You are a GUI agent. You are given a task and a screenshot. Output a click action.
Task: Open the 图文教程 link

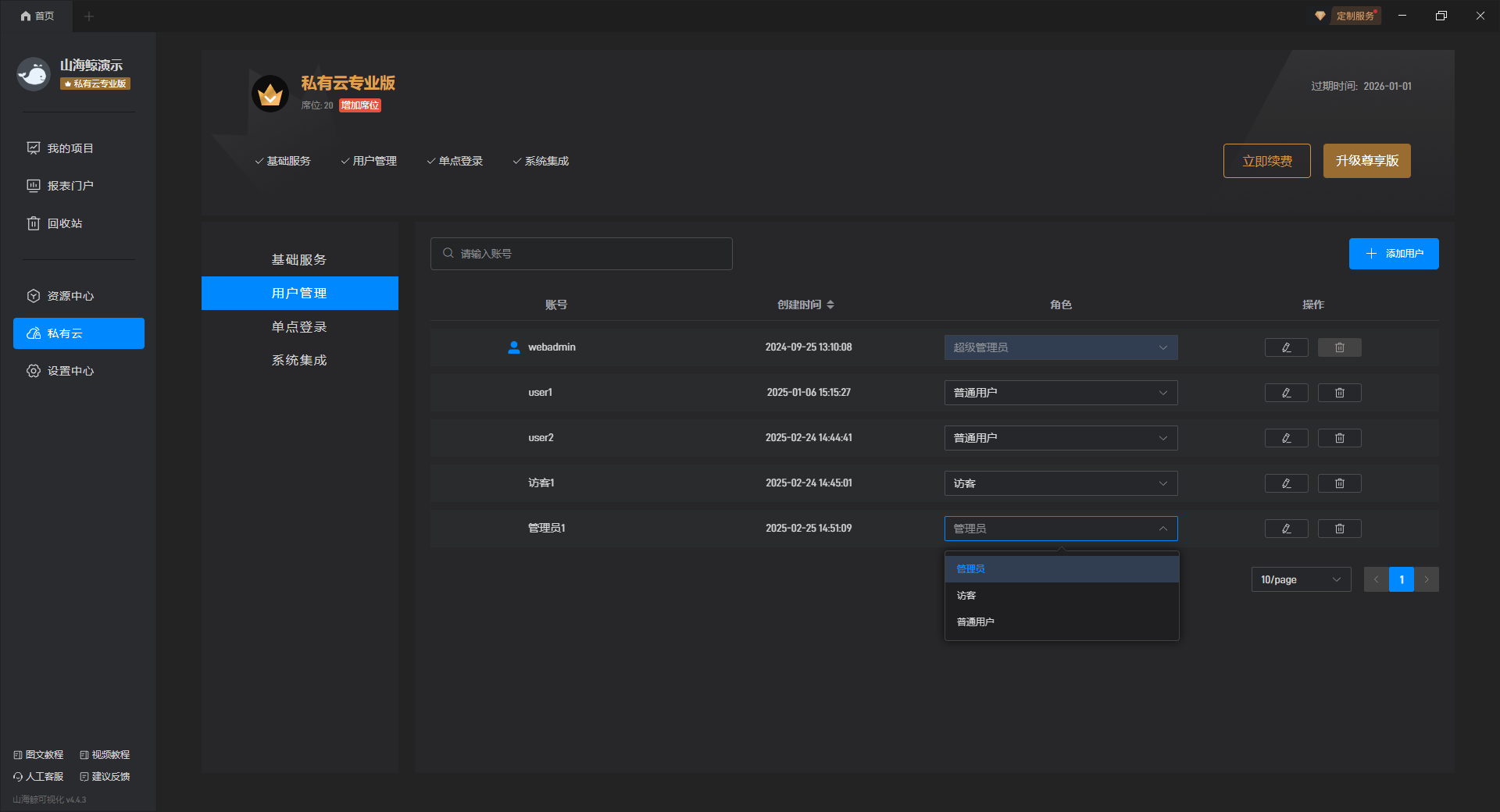point(39,755)
